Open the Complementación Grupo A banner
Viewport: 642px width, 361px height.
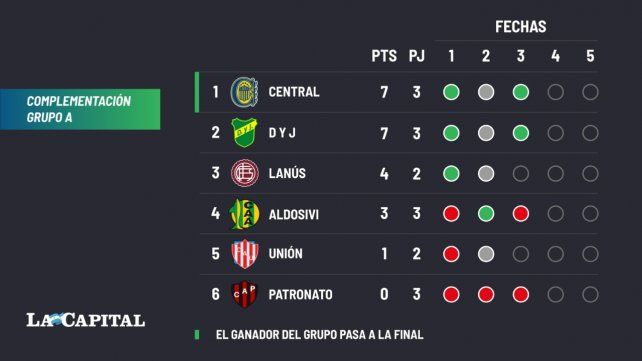80,109
